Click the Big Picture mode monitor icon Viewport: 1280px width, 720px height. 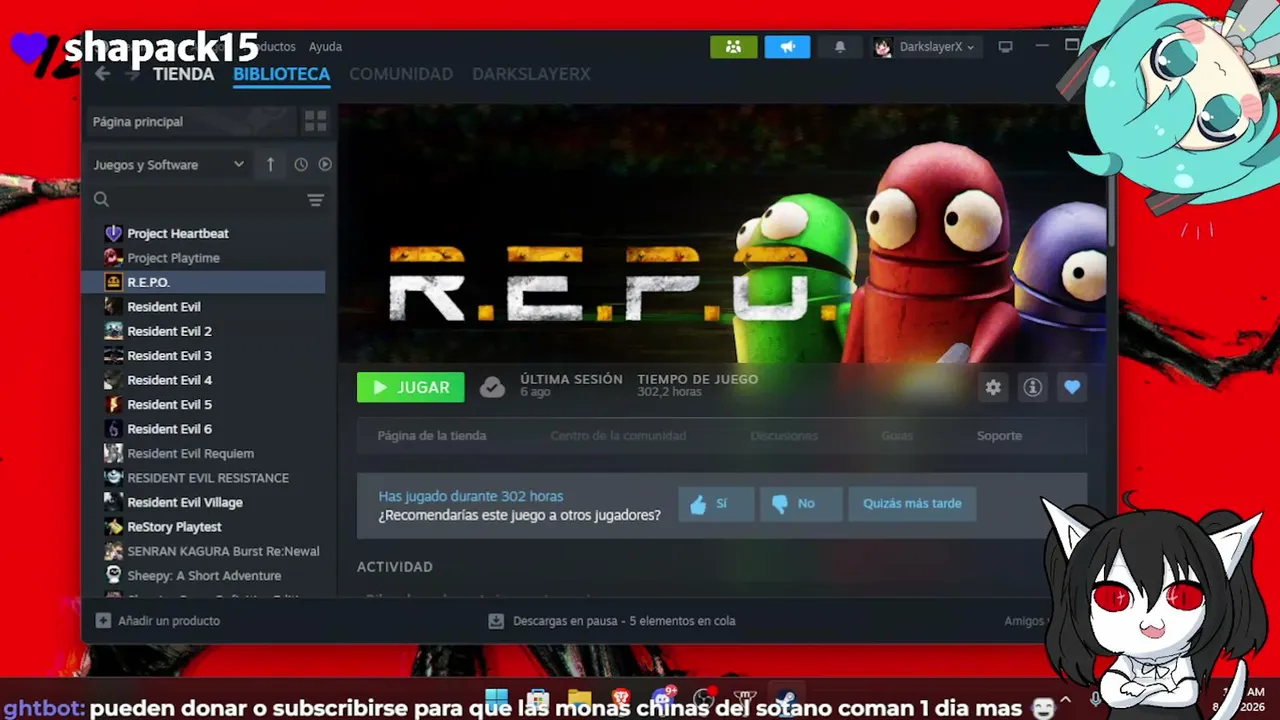[1006, 46]
